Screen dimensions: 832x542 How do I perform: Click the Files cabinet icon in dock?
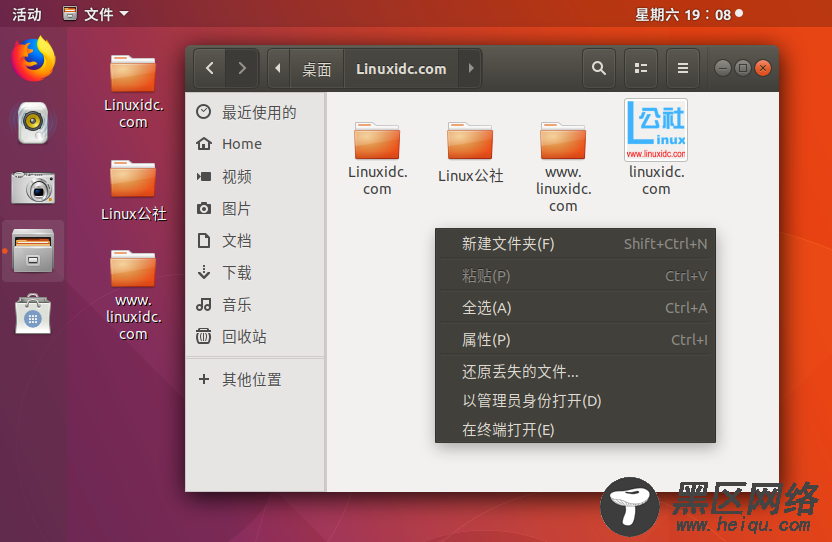(x=33, y=251)
